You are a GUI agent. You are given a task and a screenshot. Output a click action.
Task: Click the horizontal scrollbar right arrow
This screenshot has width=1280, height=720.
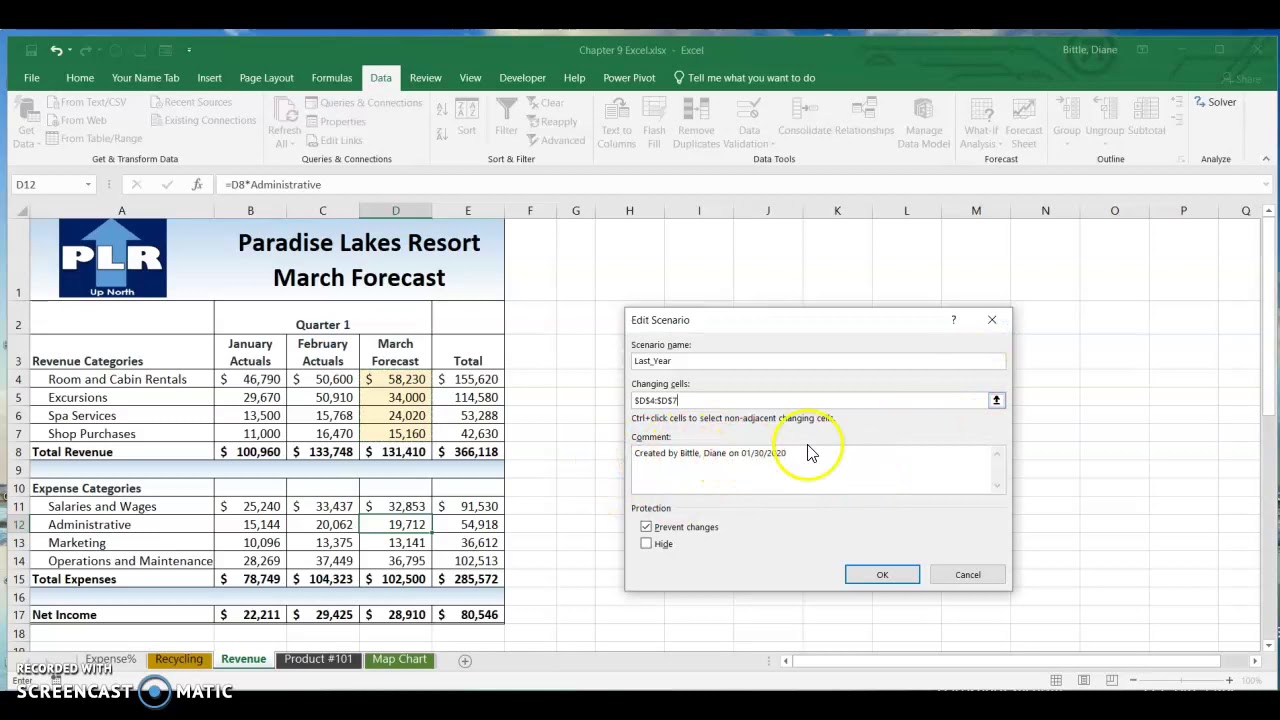(x=1254, y=660)
